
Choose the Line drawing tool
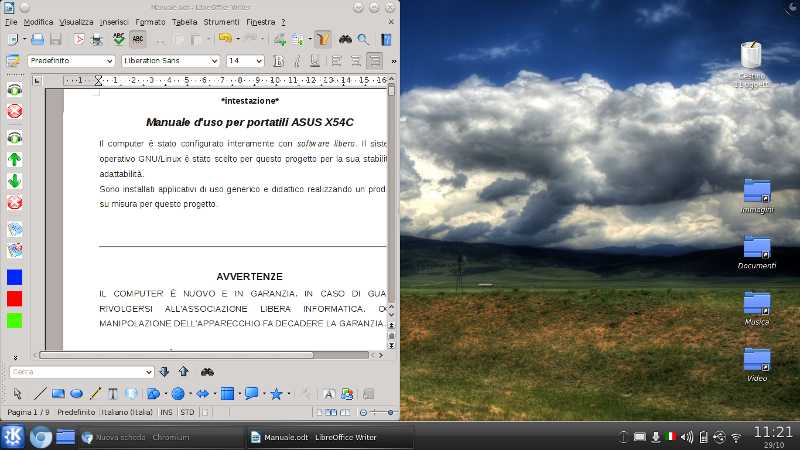[39, 393]
